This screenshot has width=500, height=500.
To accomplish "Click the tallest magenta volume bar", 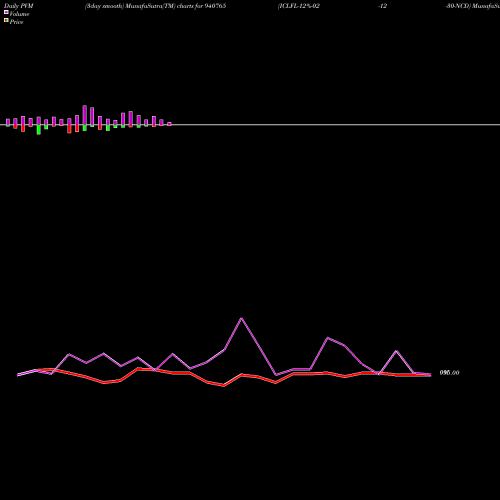I will coord(85,115).
